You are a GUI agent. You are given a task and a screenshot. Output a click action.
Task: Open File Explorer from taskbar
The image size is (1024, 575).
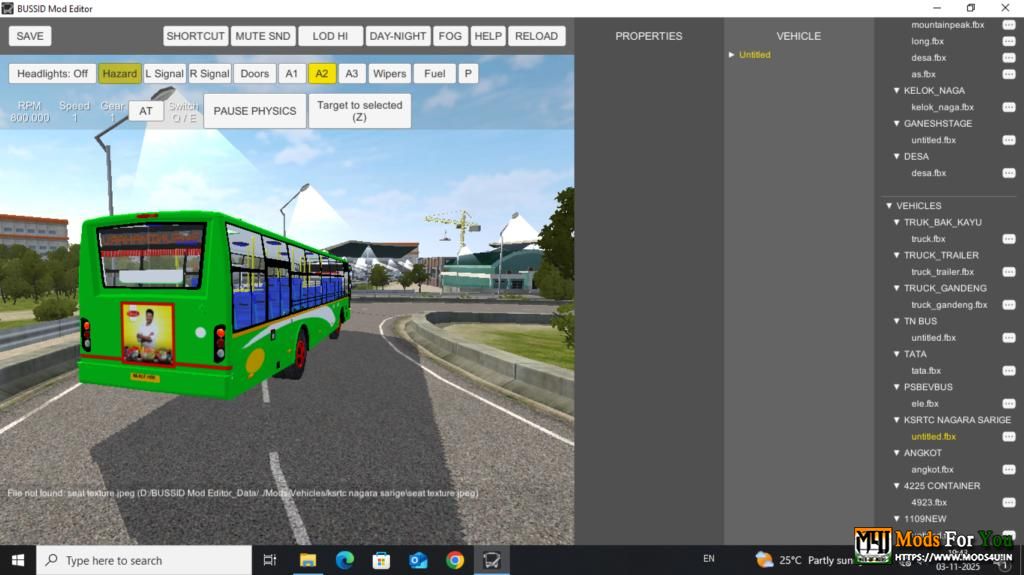(308, 560)
